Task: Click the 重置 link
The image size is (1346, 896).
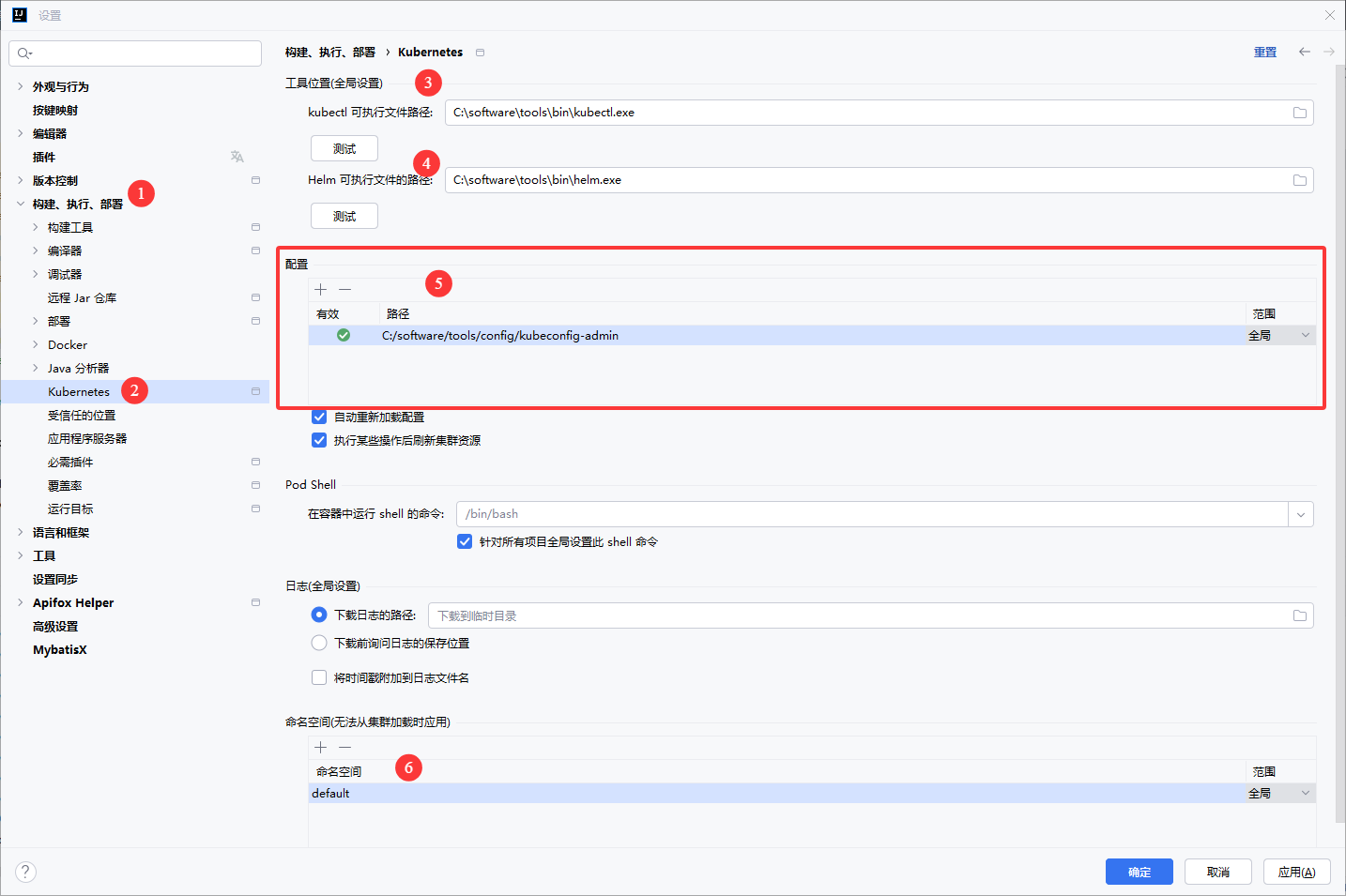Action: tap(1264, 53)
